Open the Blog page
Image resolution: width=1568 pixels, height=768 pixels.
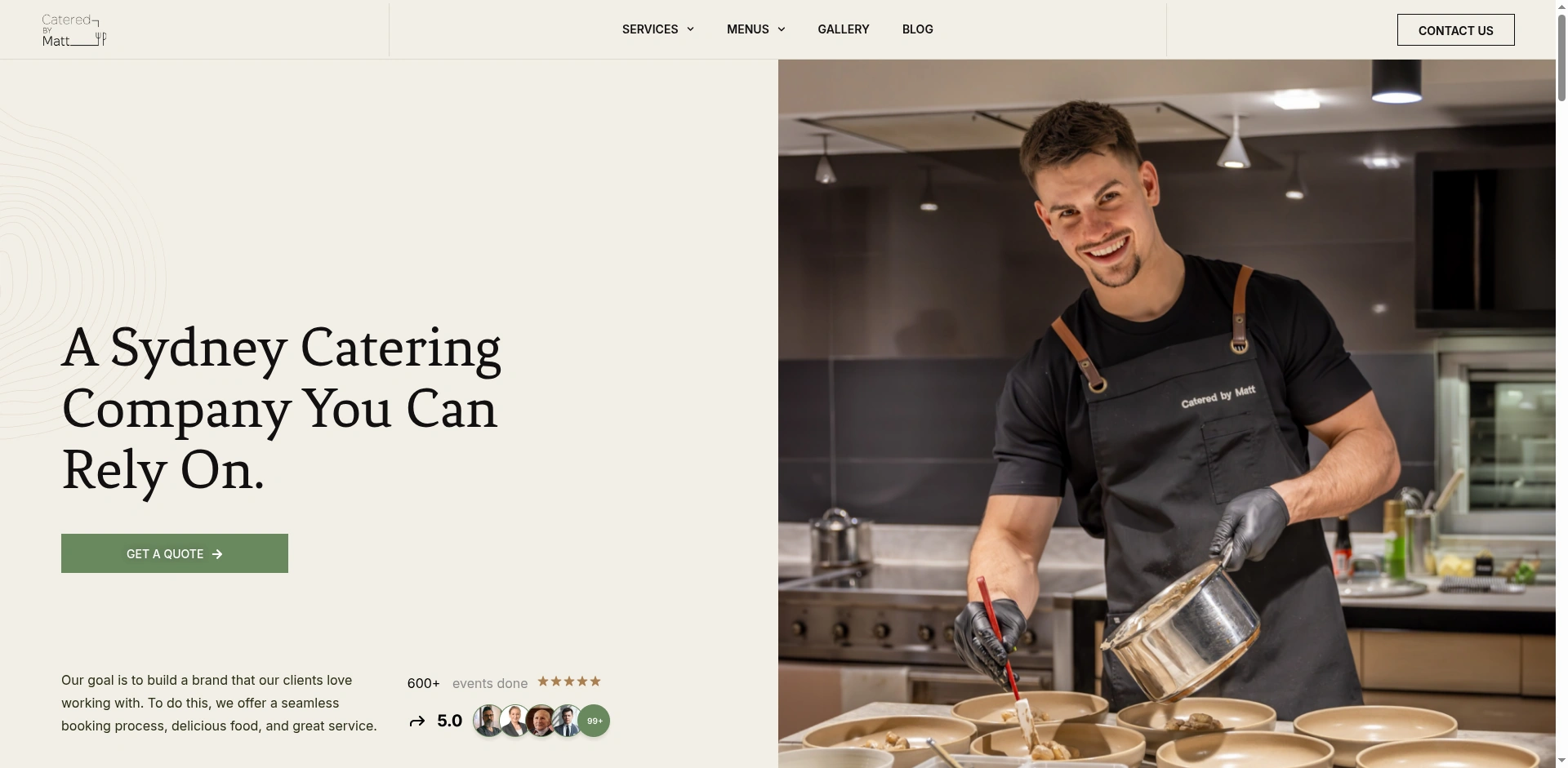tap(918, 29)
